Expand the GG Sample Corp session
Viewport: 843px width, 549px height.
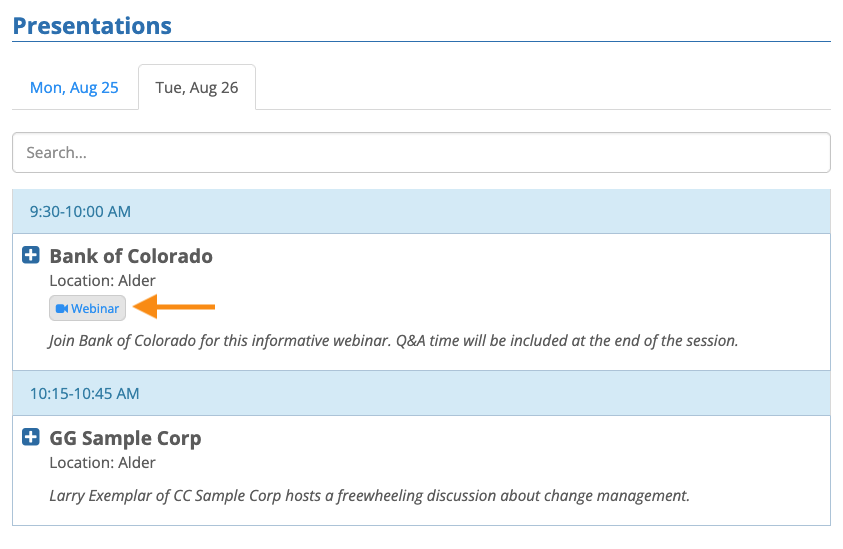(x=31, y=438)
